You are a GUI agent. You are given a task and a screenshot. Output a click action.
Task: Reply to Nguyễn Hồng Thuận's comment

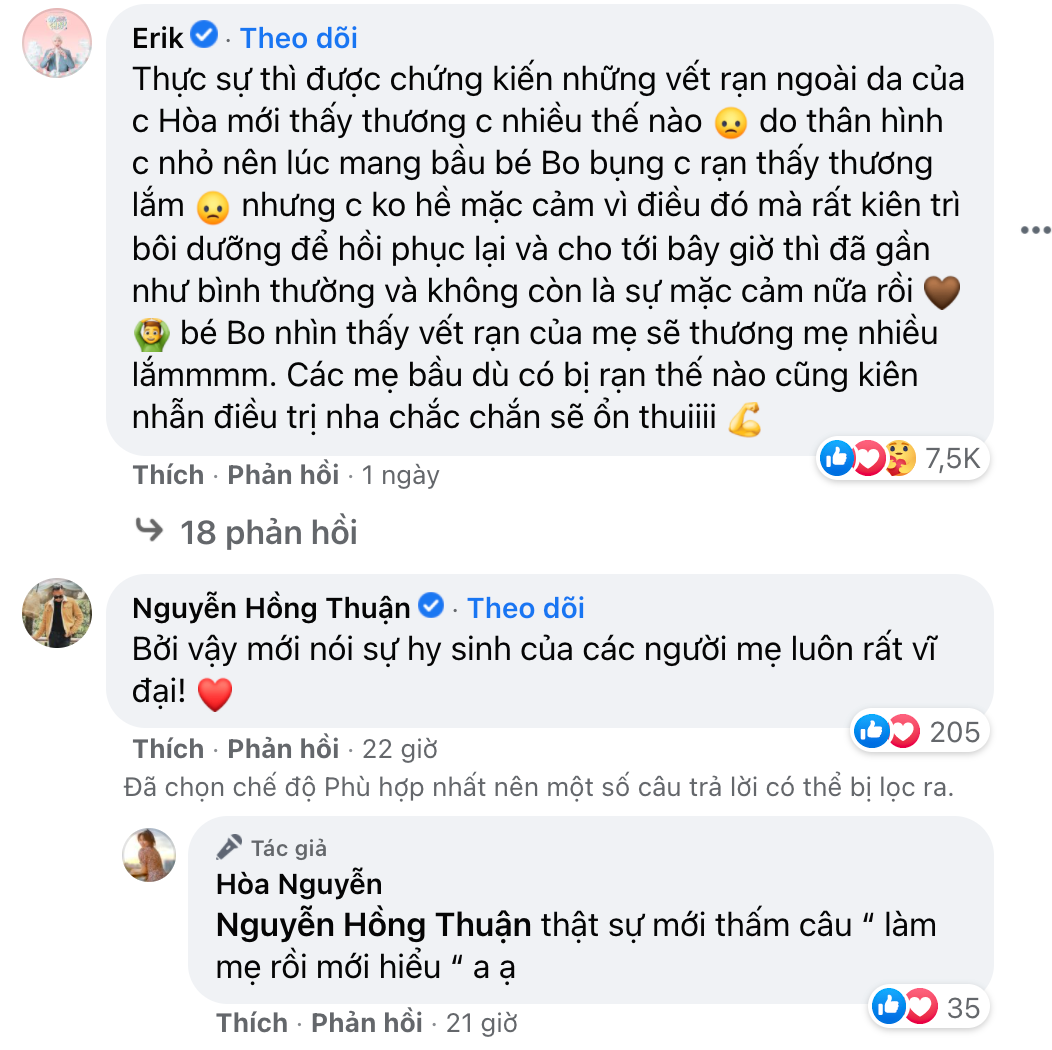click(x=283, y=749)
